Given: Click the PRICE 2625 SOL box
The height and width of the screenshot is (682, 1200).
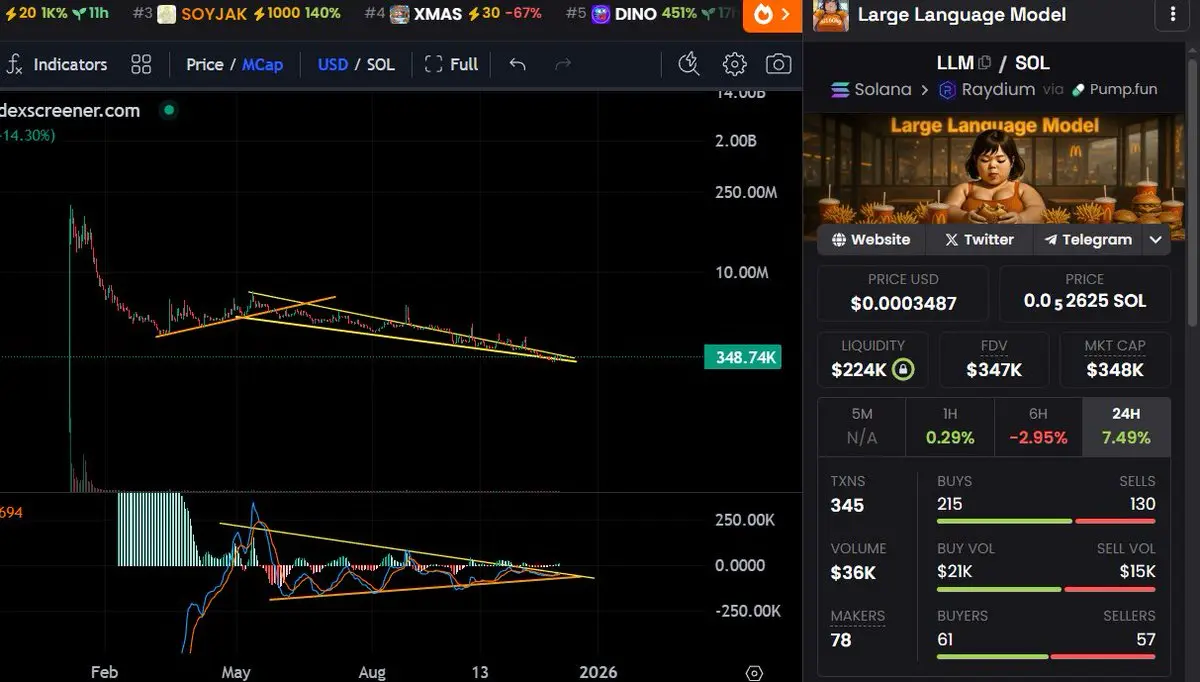Looking at the screenshot, I should (1085, 293).
